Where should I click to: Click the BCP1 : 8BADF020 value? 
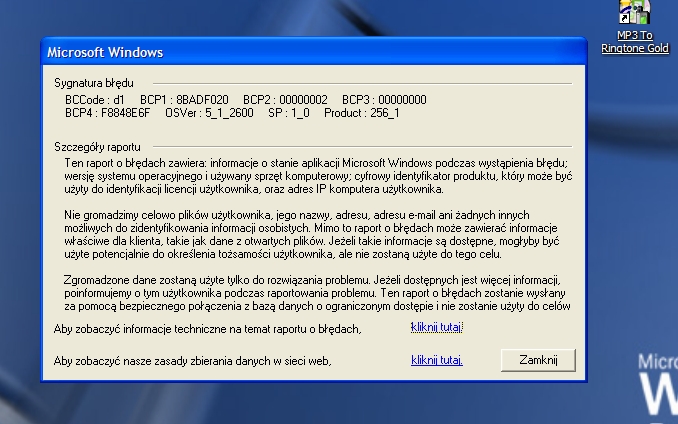[185, 100]
